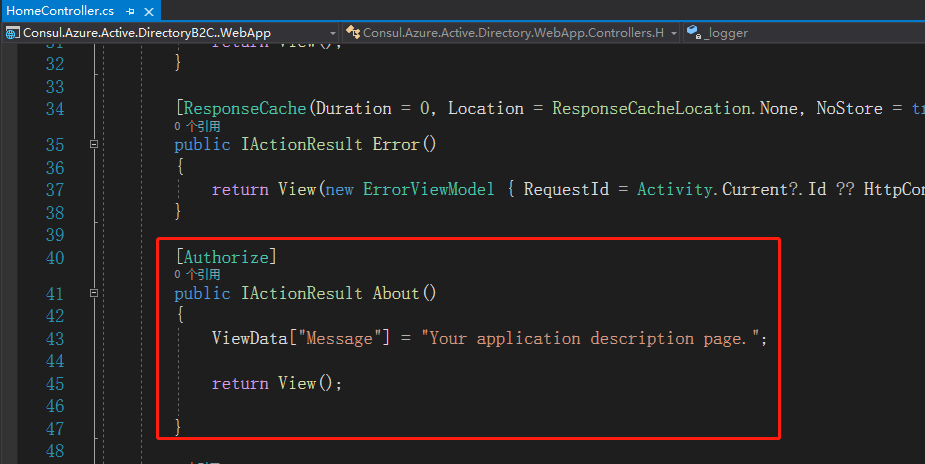Click line number 37 in the margin
Viewport: 925px width, 464px height.
pyautogui.click(x=55, y=190)
